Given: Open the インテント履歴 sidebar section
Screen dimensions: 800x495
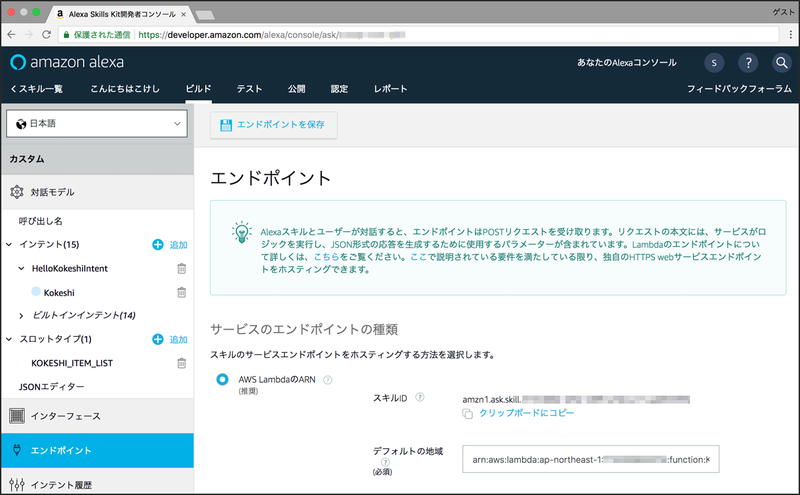Looking at the screenshot, I should click(97, 482).
